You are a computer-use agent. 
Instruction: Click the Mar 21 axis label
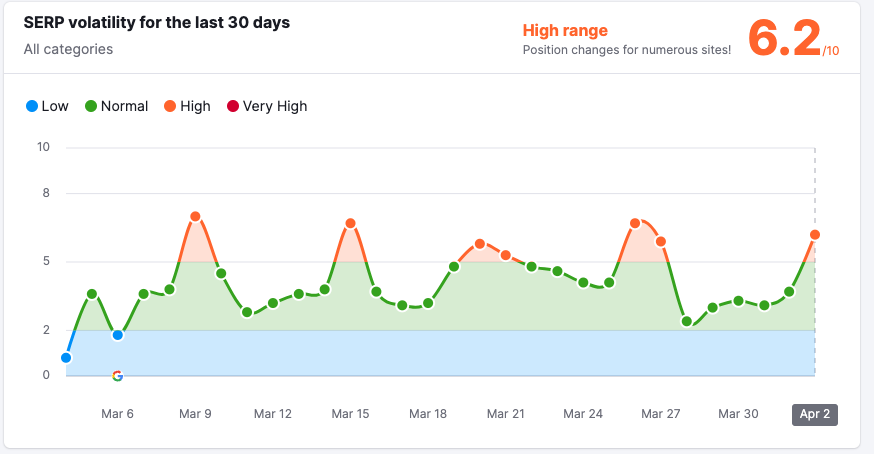[x=506, y=414]
